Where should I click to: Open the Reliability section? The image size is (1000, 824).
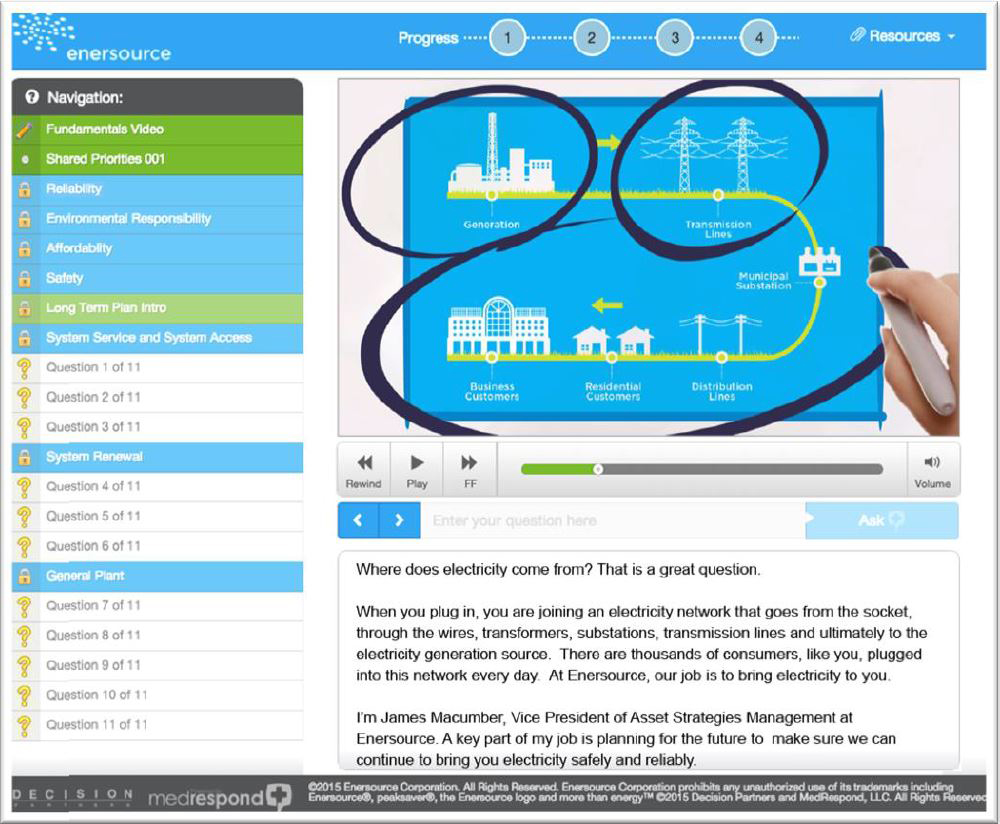click(158, 189)
